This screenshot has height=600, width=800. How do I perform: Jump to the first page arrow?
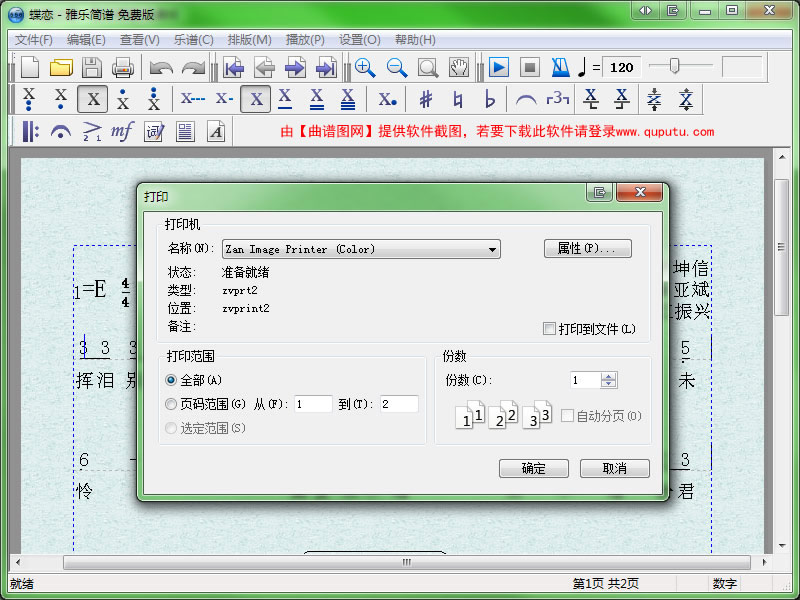[x=233, y=67]
